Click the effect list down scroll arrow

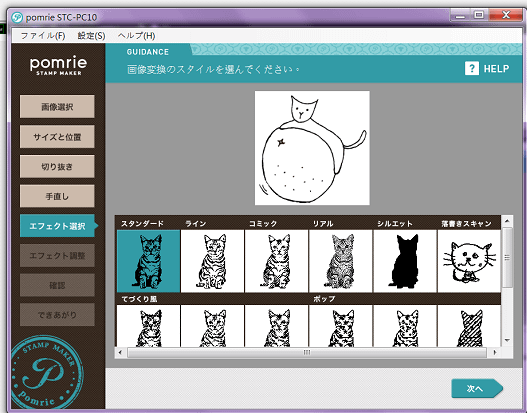point(507,340)
